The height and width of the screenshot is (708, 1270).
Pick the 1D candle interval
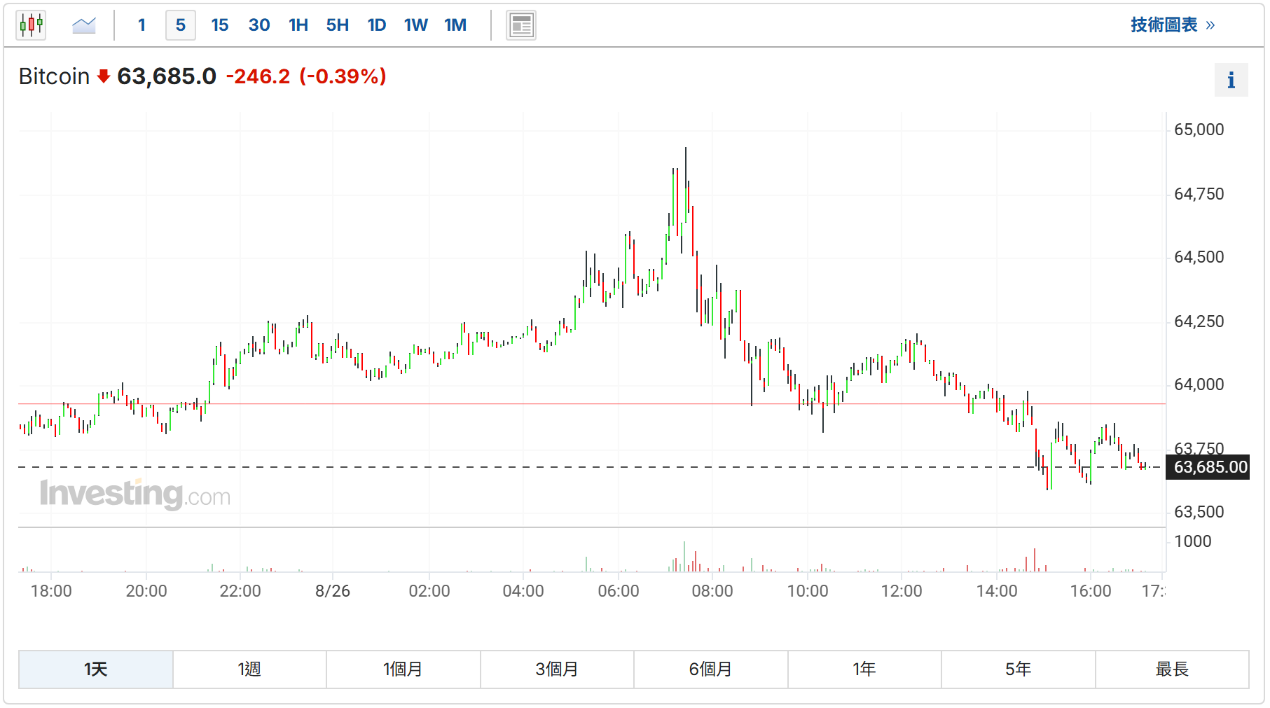pyautogui.click(x=376, y=25)
